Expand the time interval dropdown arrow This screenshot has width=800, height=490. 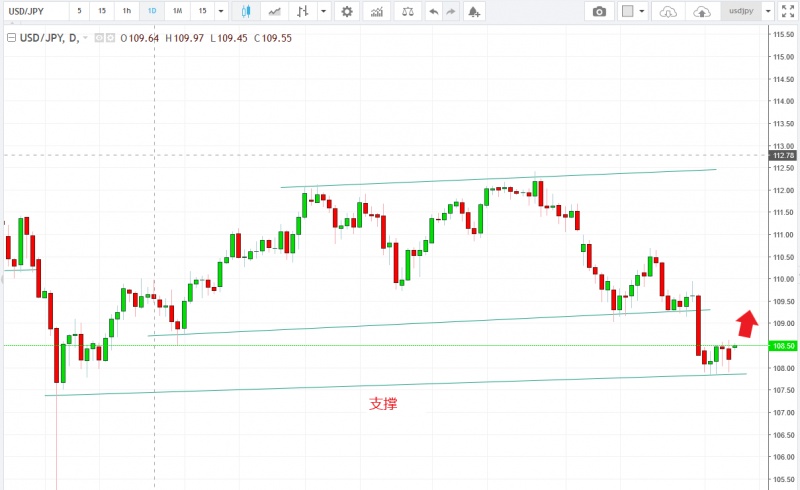click(x=221, y=11)
